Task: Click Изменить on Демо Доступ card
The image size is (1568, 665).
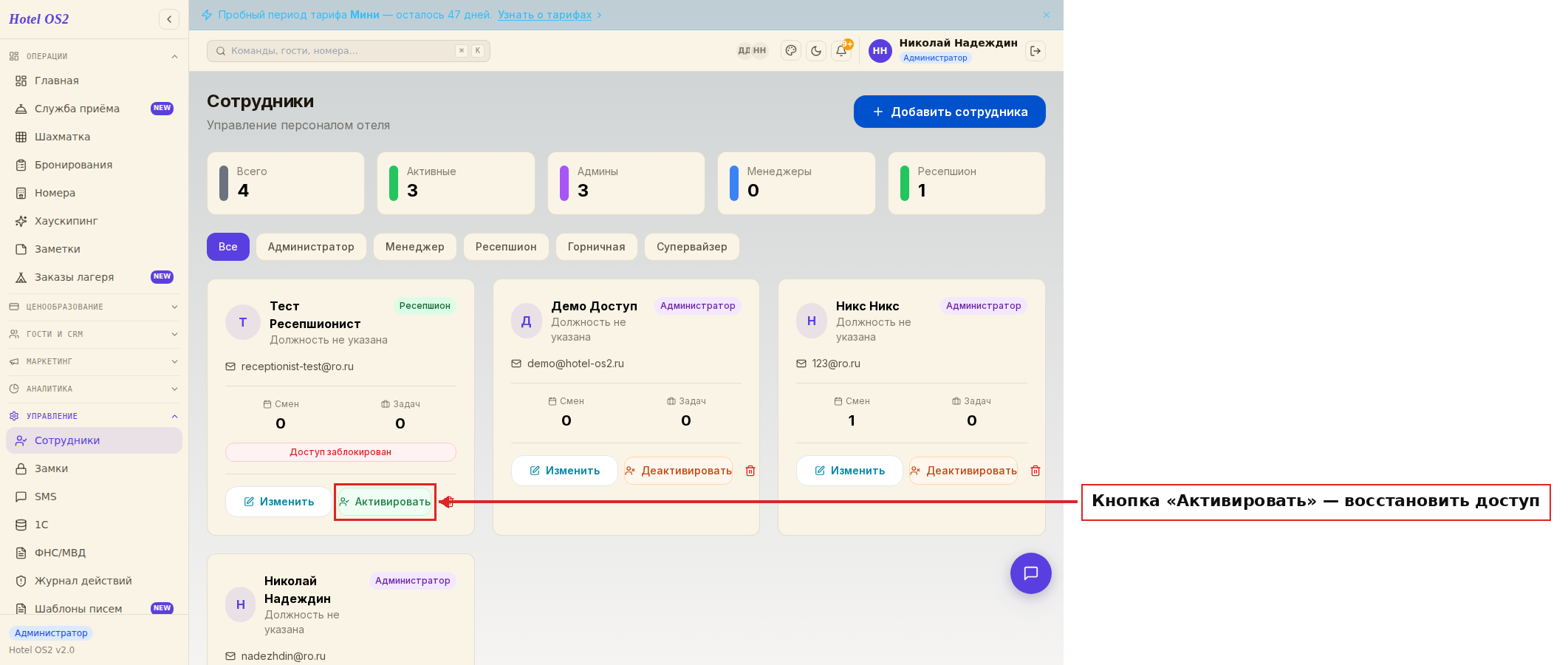Action: click(x=565, y=471)
